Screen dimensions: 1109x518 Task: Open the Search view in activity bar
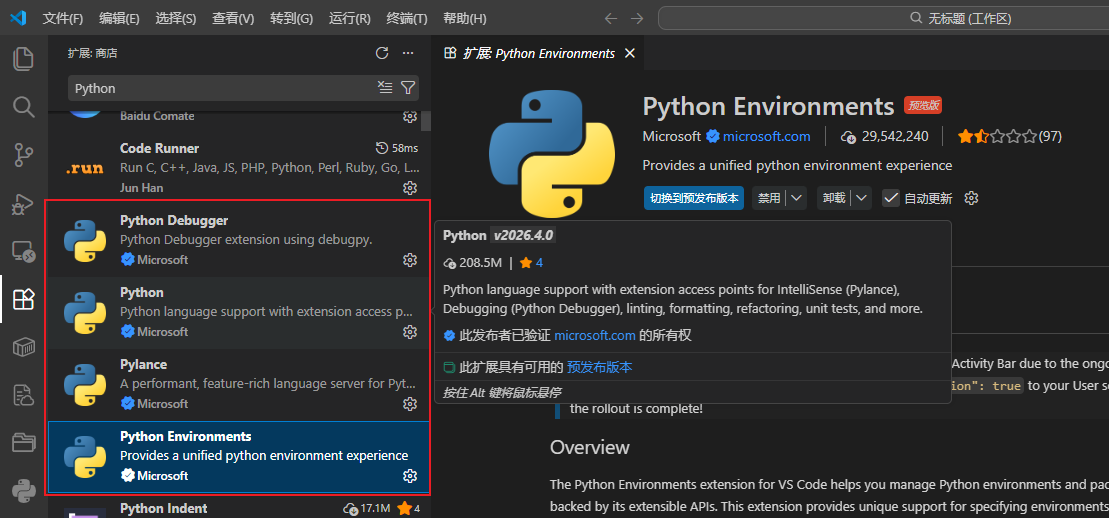(23, 106)
